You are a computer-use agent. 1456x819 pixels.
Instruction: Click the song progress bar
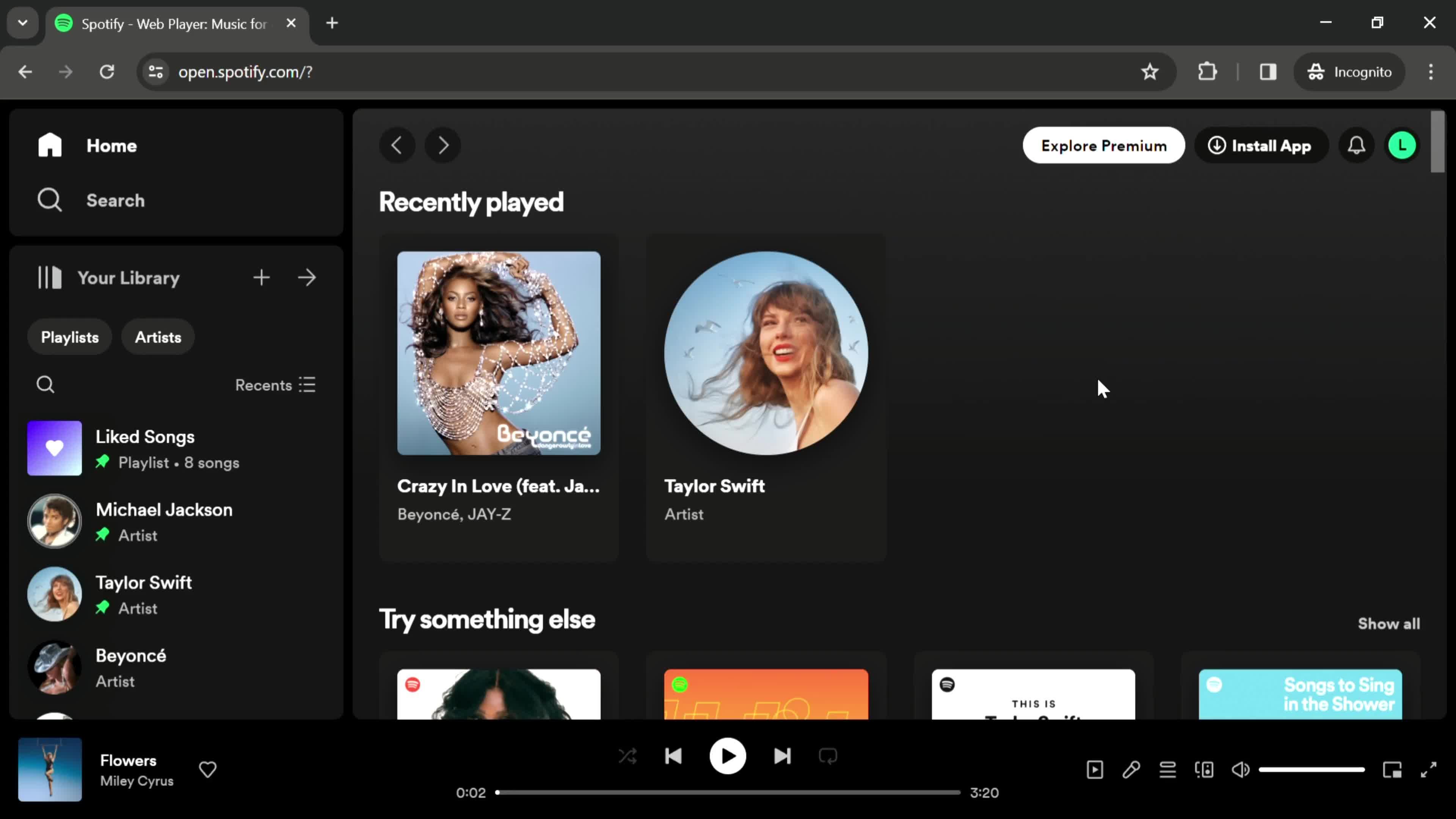728,792
